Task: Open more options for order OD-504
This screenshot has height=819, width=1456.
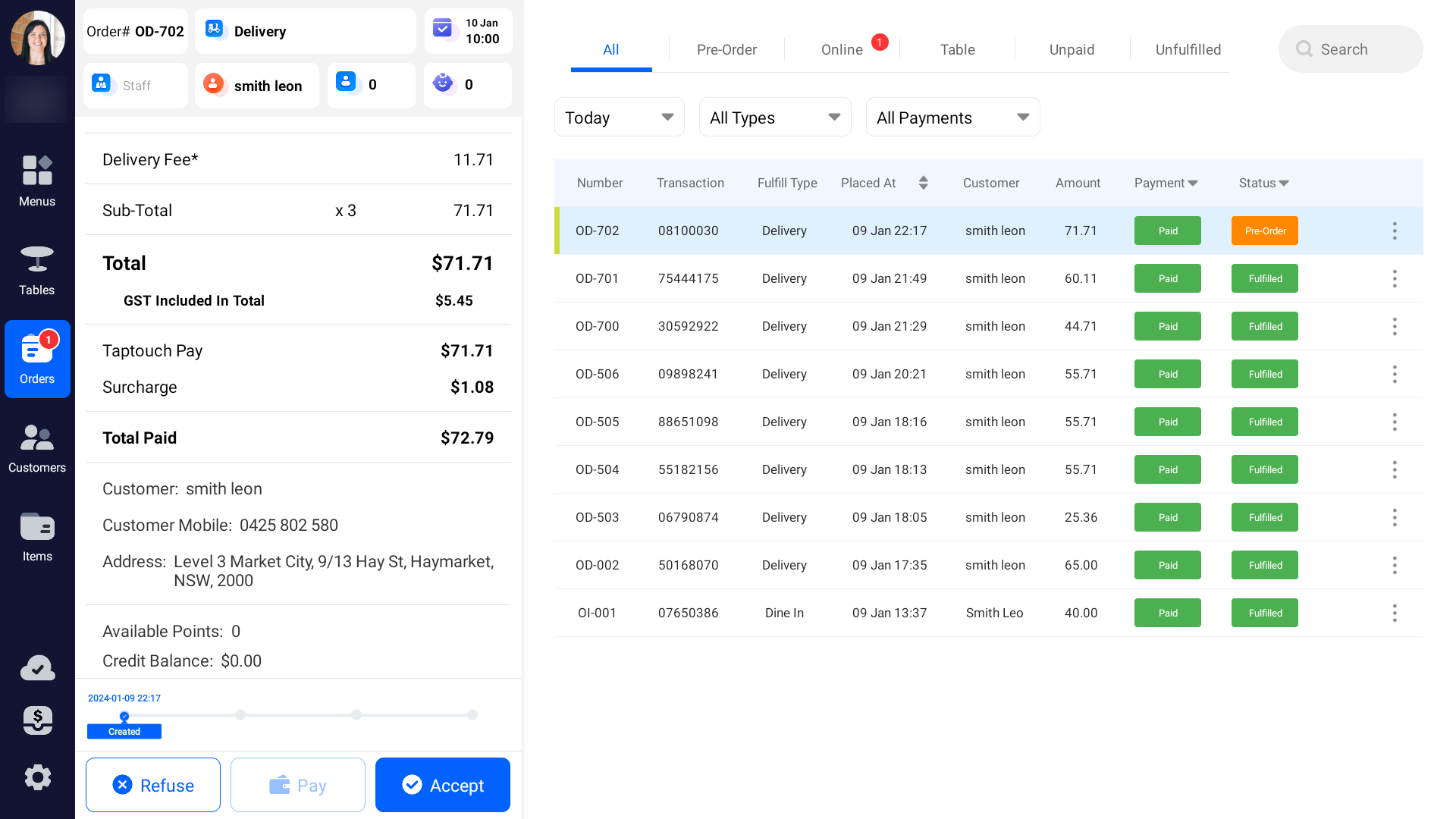Action: point(1395,470)
